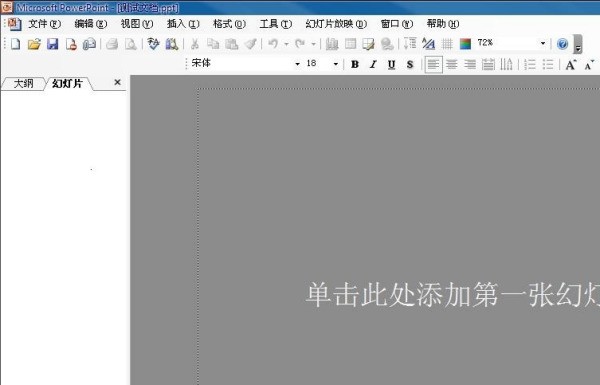Open the font size 18 dropdown arrow
This screenshot has height=385, width=600.
[336, 64]
